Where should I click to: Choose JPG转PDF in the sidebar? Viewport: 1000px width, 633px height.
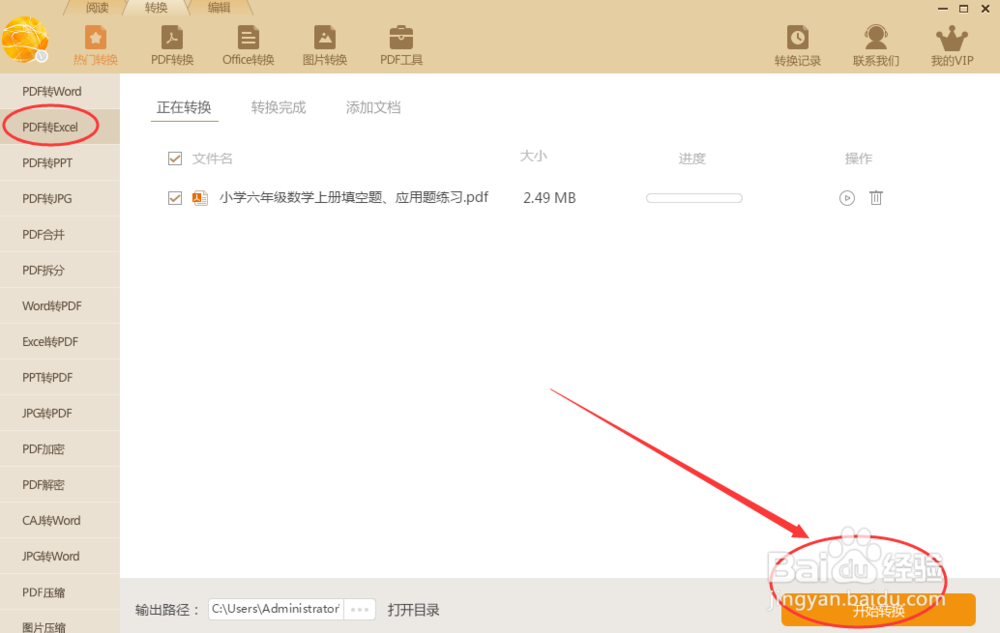[60, 413]
